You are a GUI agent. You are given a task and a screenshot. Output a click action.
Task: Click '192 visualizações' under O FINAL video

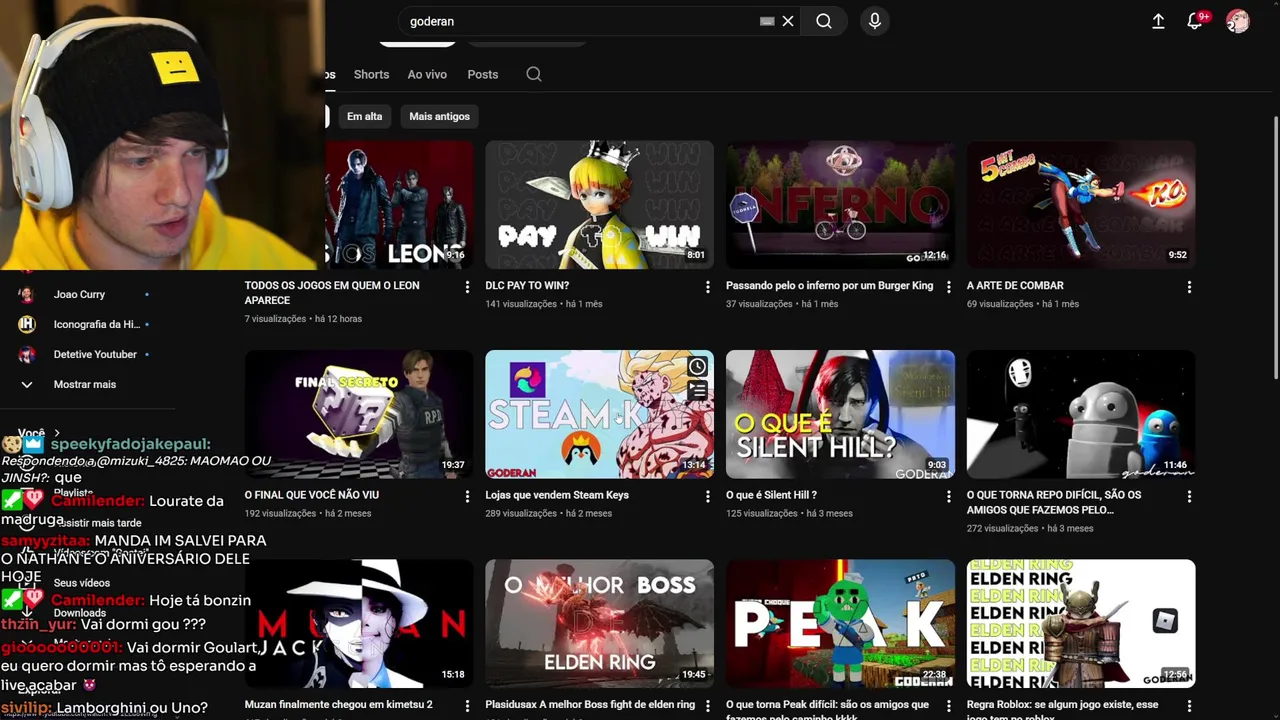[280, 513]
